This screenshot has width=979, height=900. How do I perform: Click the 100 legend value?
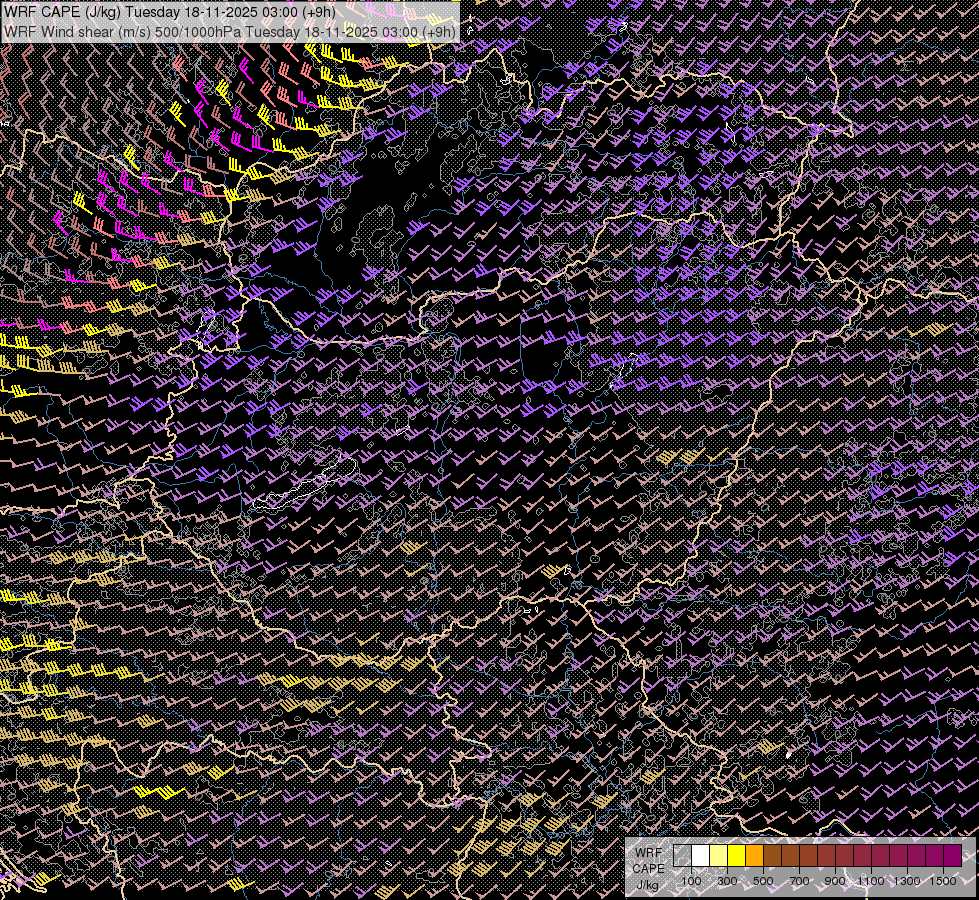click(691, 881)
